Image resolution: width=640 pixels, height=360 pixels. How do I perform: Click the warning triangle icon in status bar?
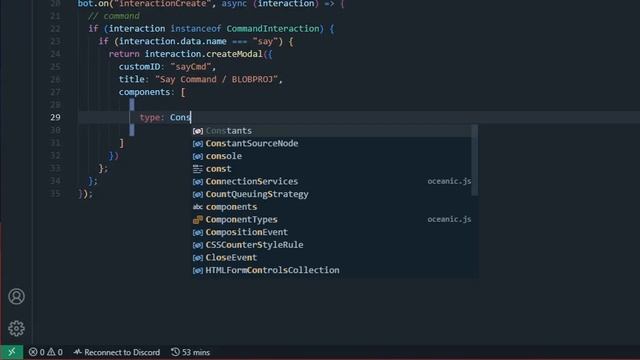51,352
